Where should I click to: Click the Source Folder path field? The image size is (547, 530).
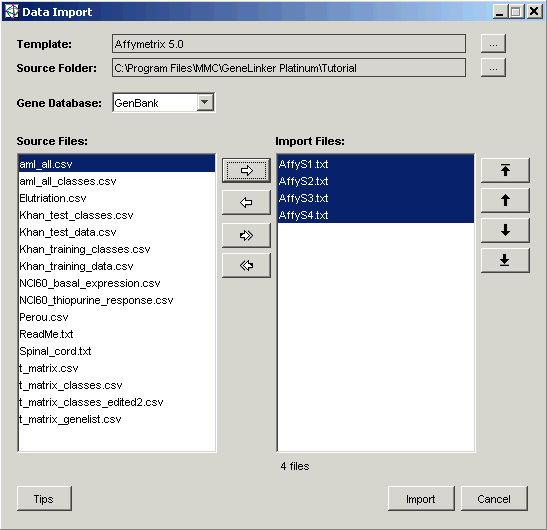click(289, 68)
